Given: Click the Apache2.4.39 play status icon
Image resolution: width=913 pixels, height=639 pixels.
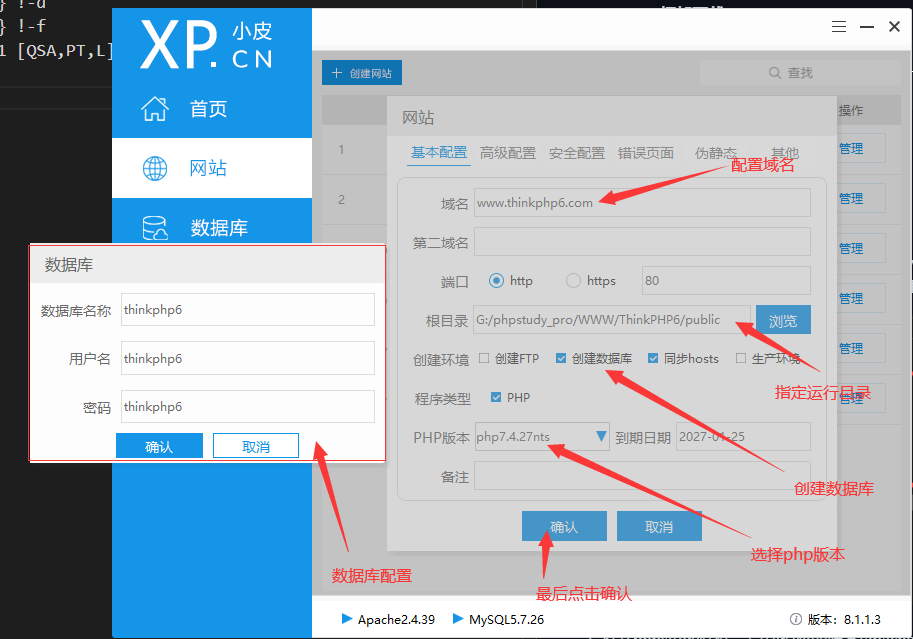Looking at the screenshot, I should [x=346, y=619].
